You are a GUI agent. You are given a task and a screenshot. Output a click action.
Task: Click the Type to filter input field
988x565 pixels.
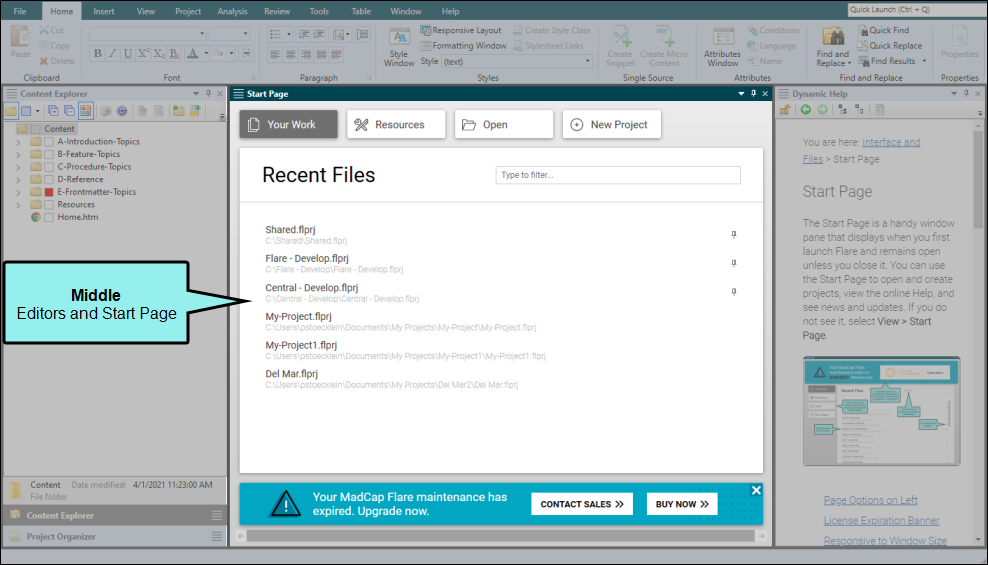coord(618,175)
